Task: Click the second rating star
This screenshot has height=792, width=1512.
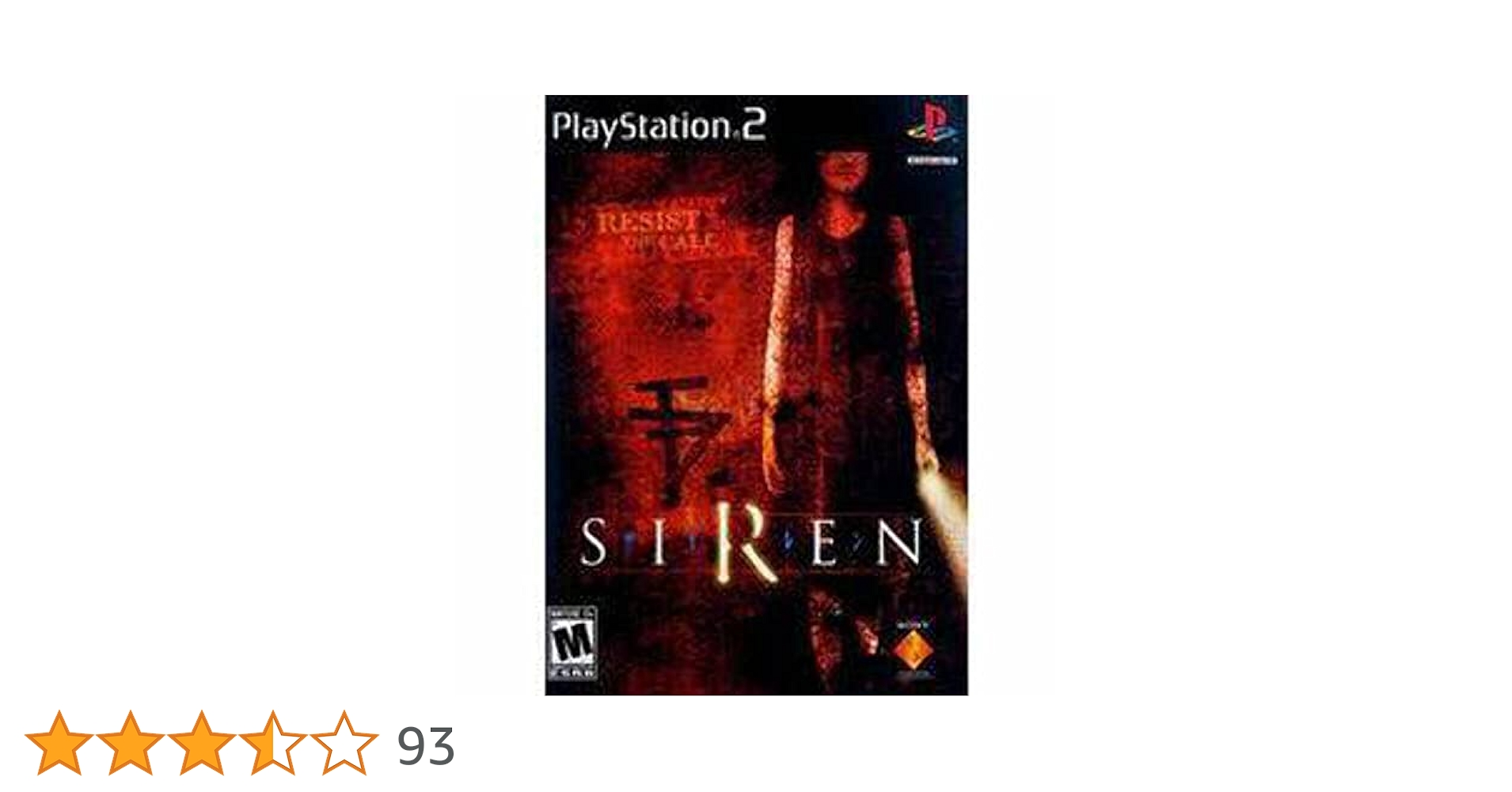Action: tap(131, 743)
